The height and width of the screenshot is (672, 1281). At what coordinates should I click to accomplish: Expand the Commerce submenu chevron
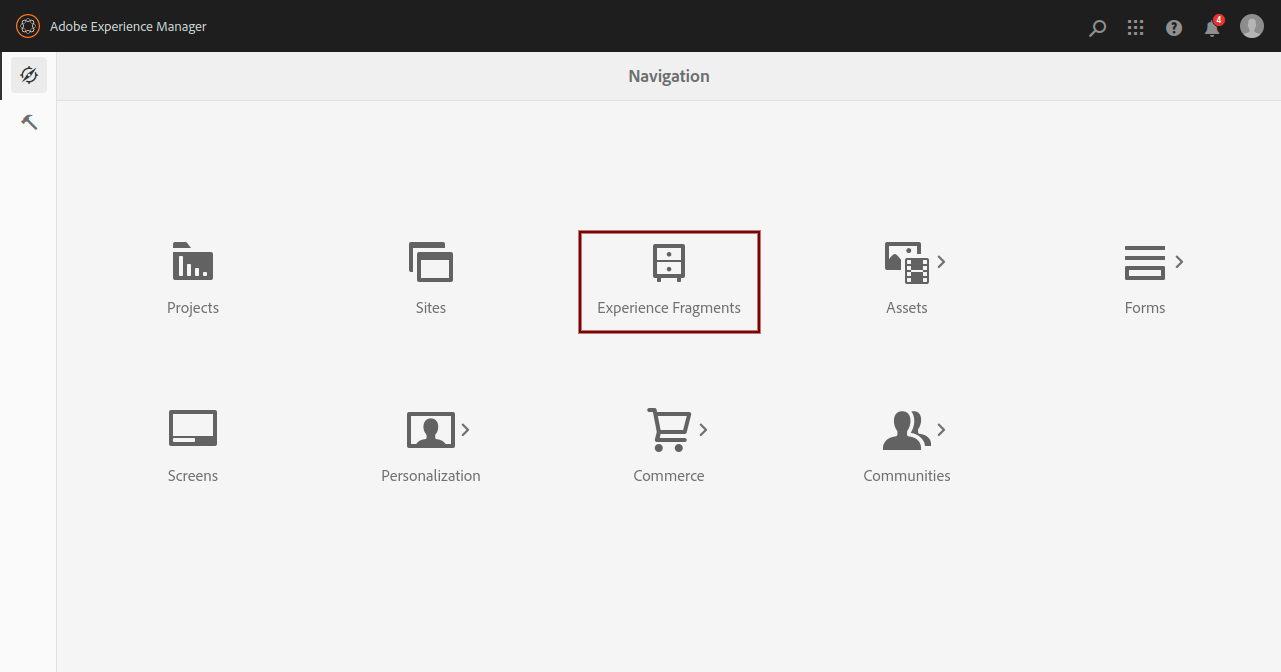tap(704, 430)
